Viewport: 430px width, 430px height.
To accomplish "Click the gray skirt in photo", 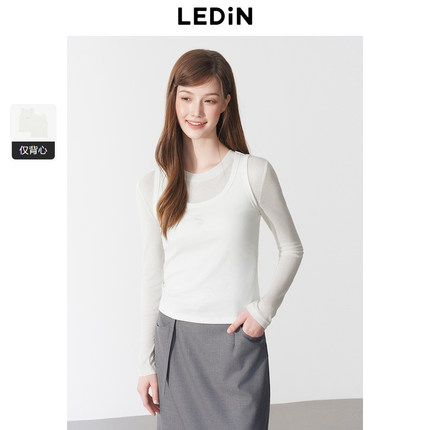I will [212, 372].
